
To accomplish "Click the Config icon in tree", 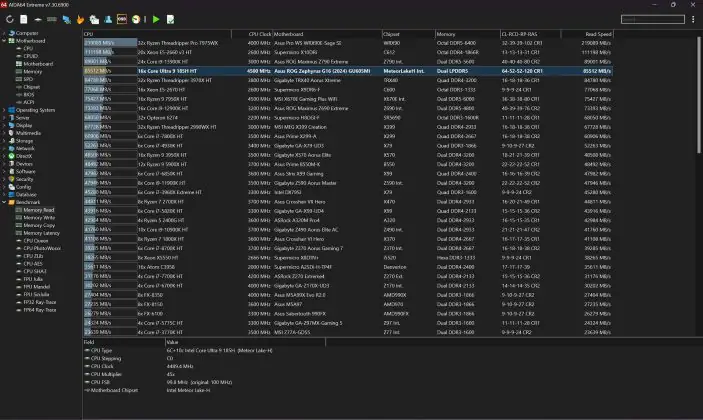I will 12,187.
